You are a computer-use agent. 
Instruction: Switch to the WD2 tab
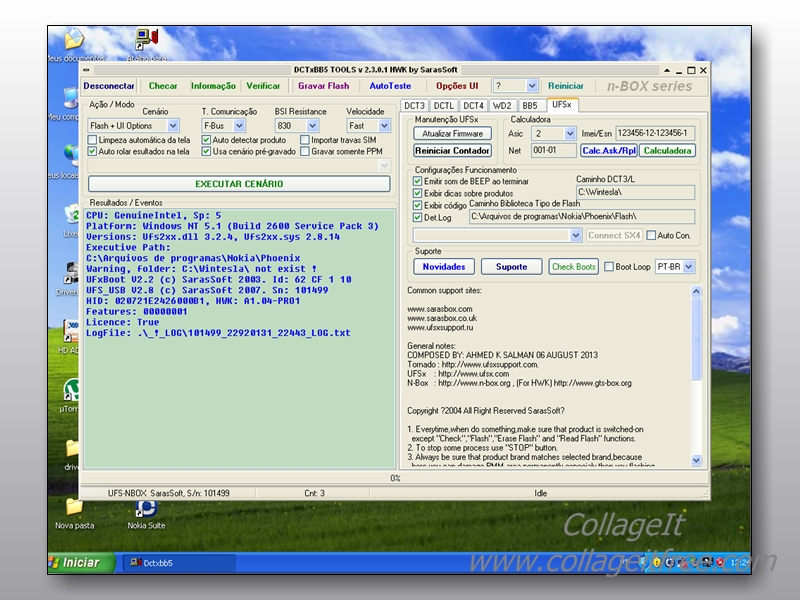(x=502, y=106)
